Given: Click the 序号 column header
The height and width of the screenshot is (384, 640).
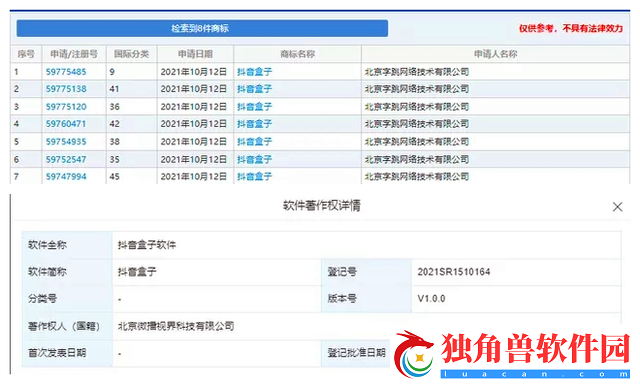Looking at the screenshot, I should click(x=26, y=54).
